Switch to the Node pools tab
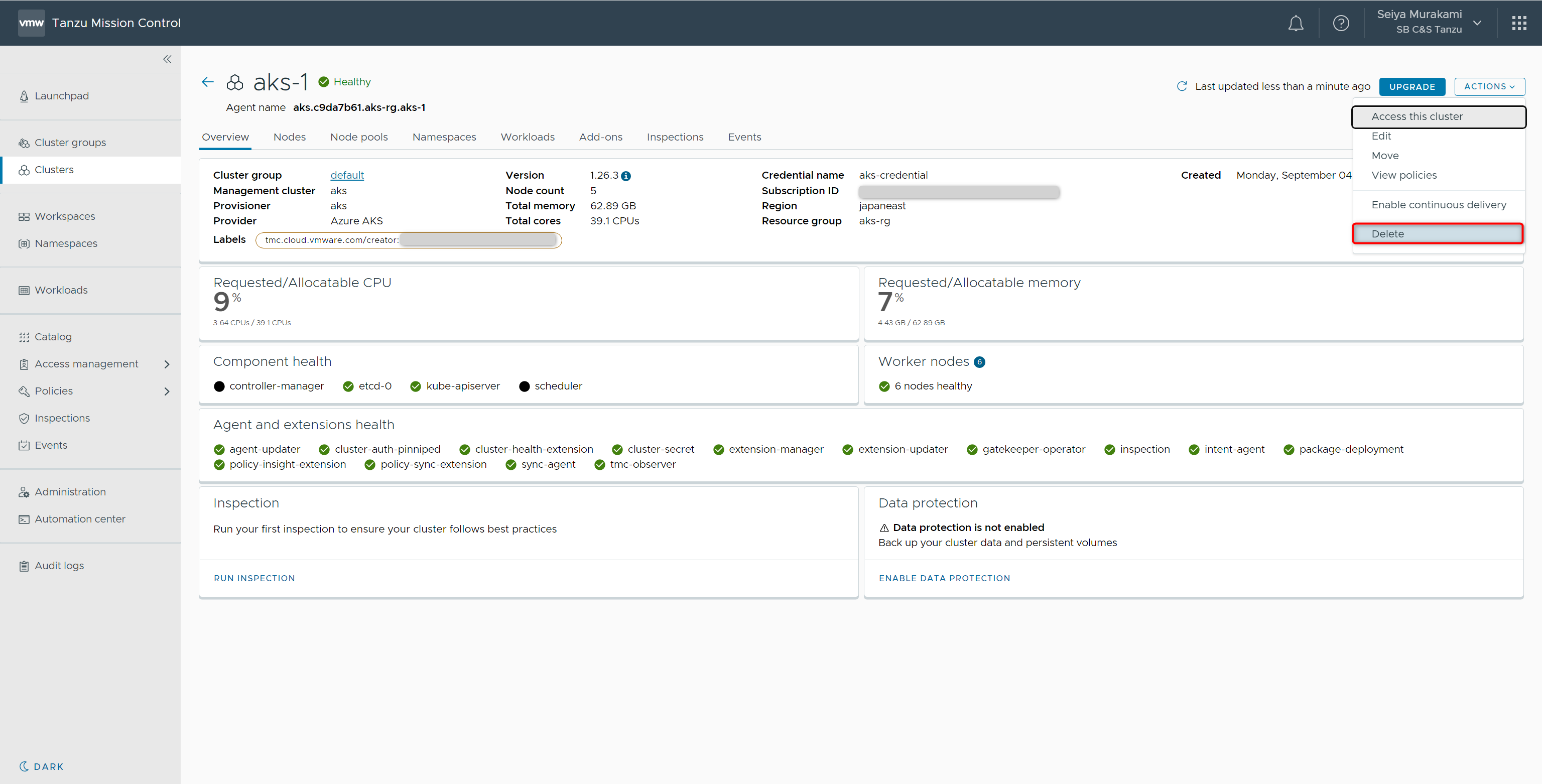The height and width of the screenshot is (784, 1542). click(358, 137)
